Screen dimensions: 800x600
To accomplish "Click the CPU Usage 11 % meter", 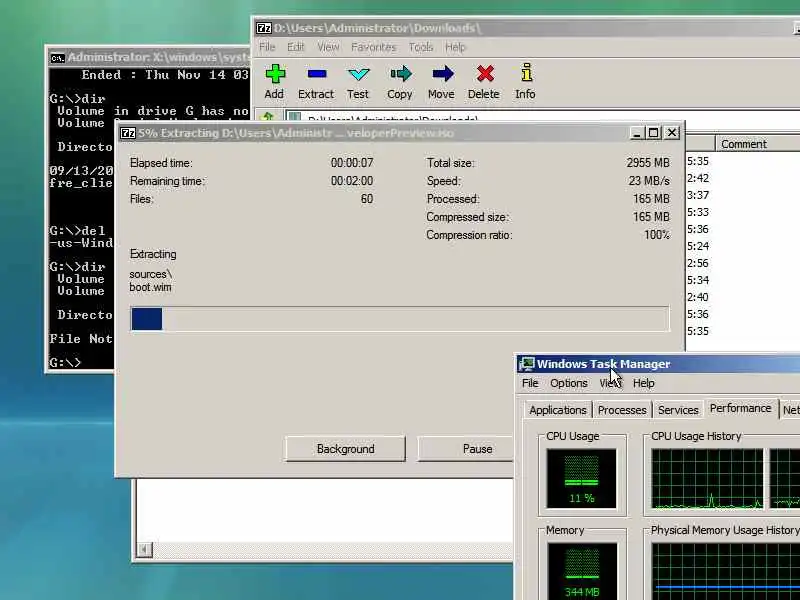I will click(581, 479).
